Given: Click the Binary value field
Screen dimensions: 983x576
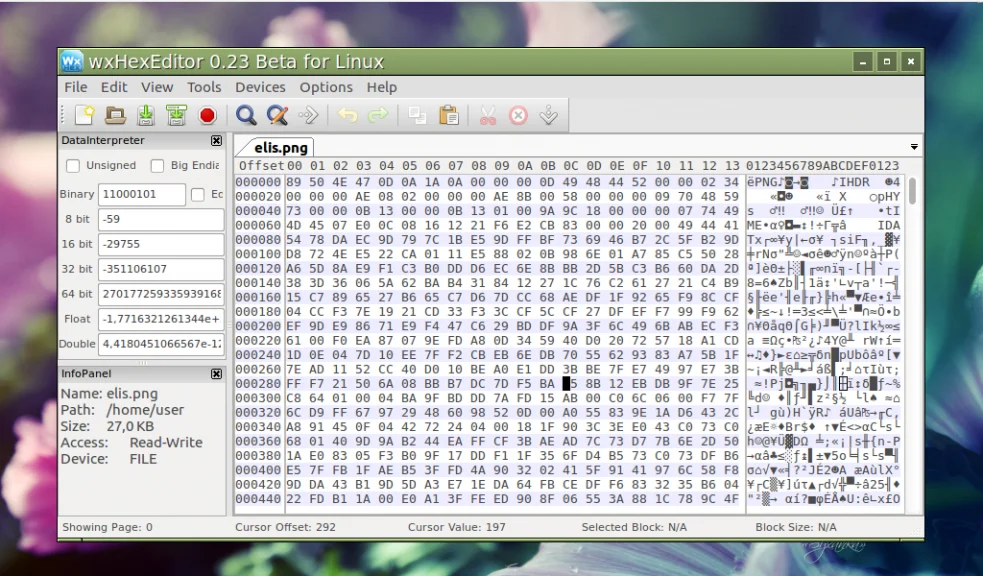Looking at the screenshot, I should [x=142, y=194].
